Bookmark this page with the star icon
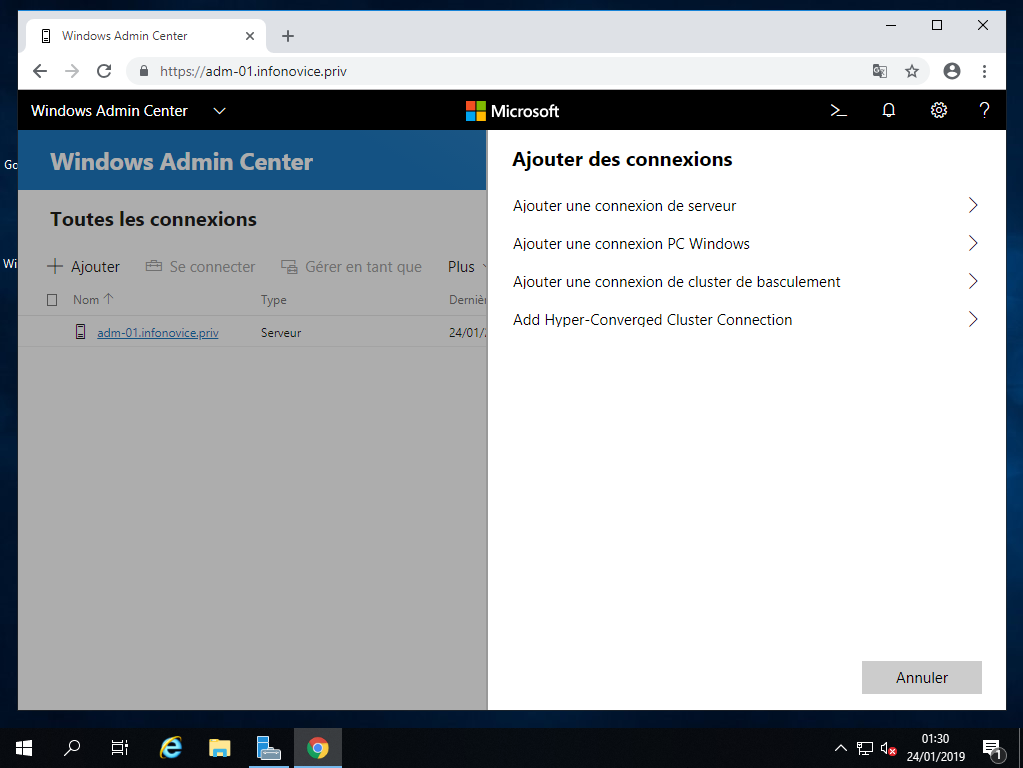The height and width of the screenshot is (768, 1023). [912, 71]
